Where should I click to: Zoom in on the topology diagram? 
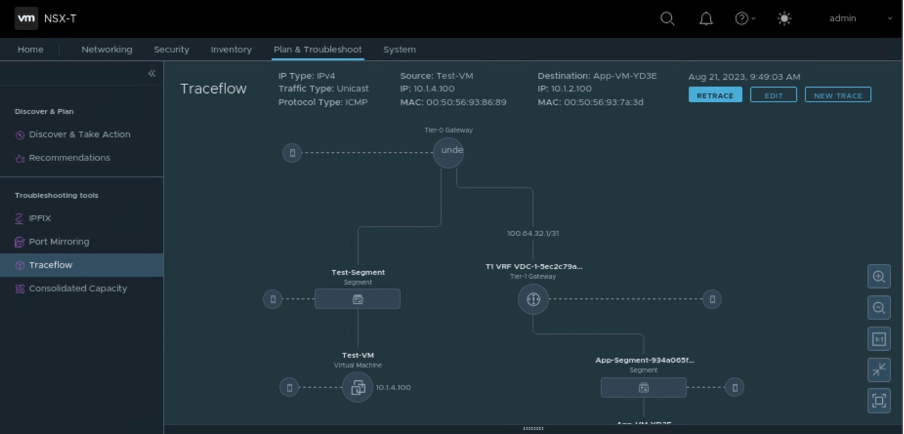[x=879, y=277]
